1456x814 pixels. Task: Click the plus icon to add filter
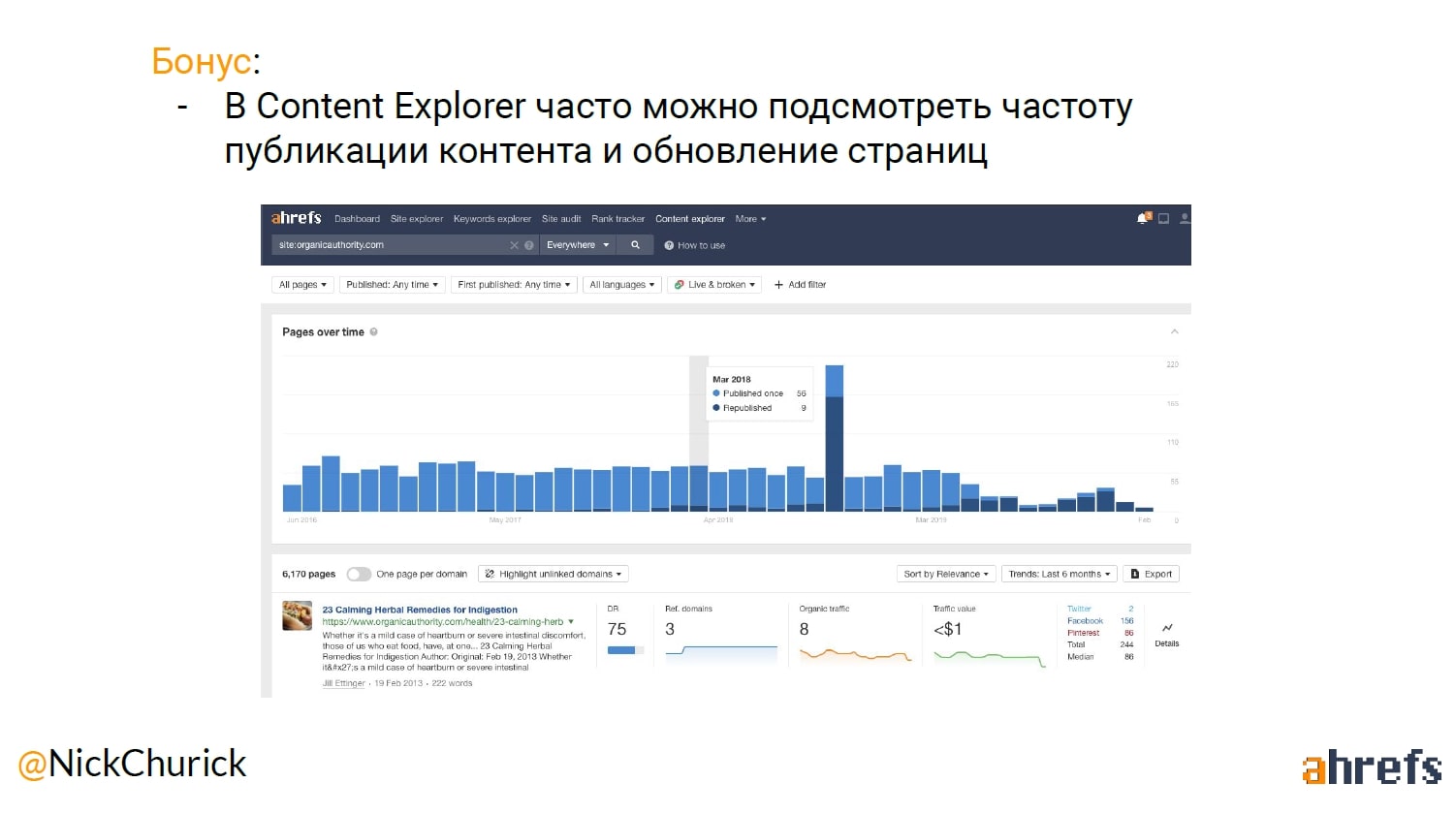pyautogui.click(x=778, y=285)
